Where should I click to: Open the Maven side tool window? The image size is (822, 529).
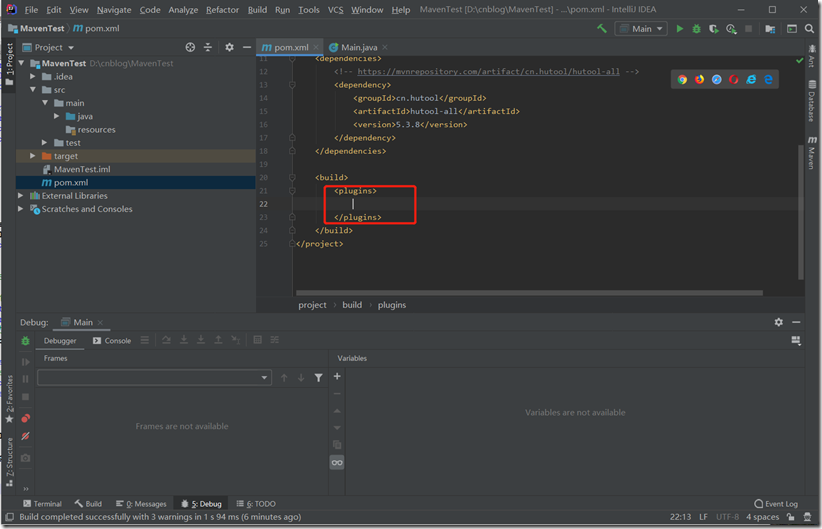pyautogui.click(x=812, y=153)
